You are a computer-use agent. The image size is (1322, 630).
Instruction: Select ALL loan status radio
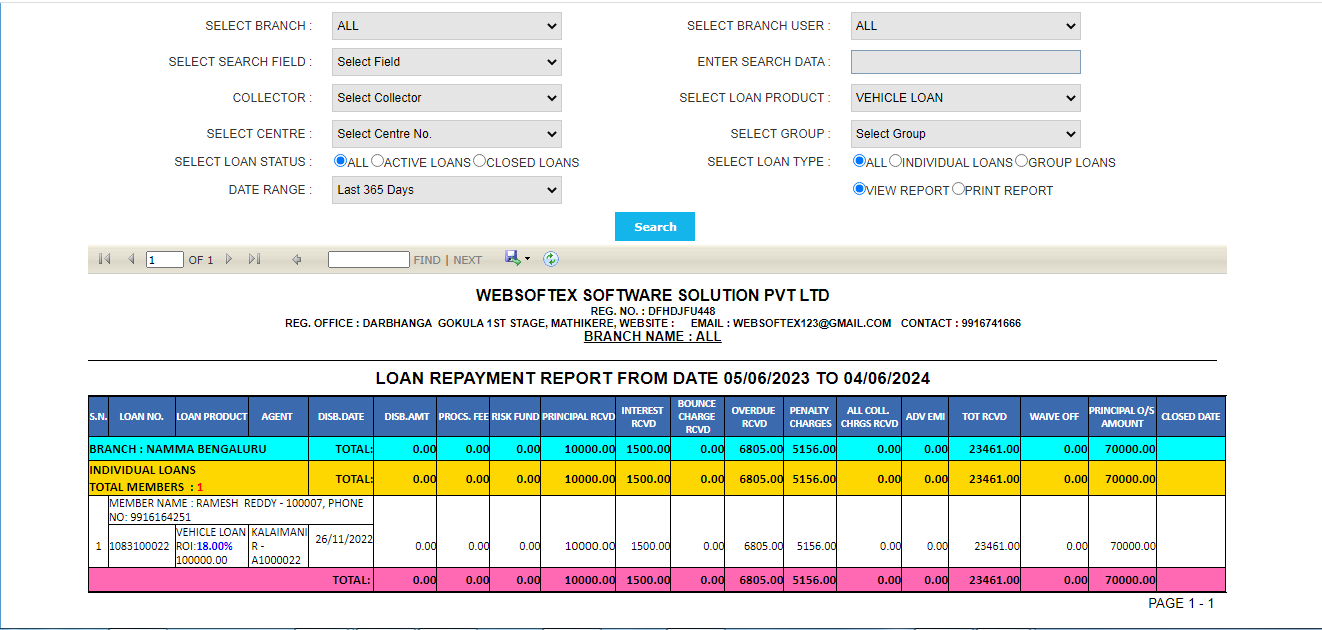click(x=340, y=161)
